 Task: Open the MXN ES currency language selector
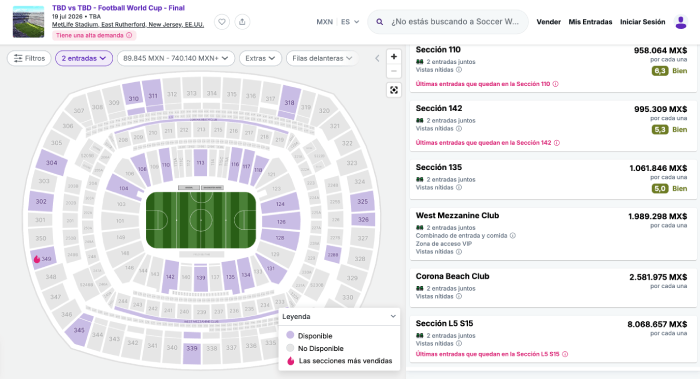[x=338, y=21]
